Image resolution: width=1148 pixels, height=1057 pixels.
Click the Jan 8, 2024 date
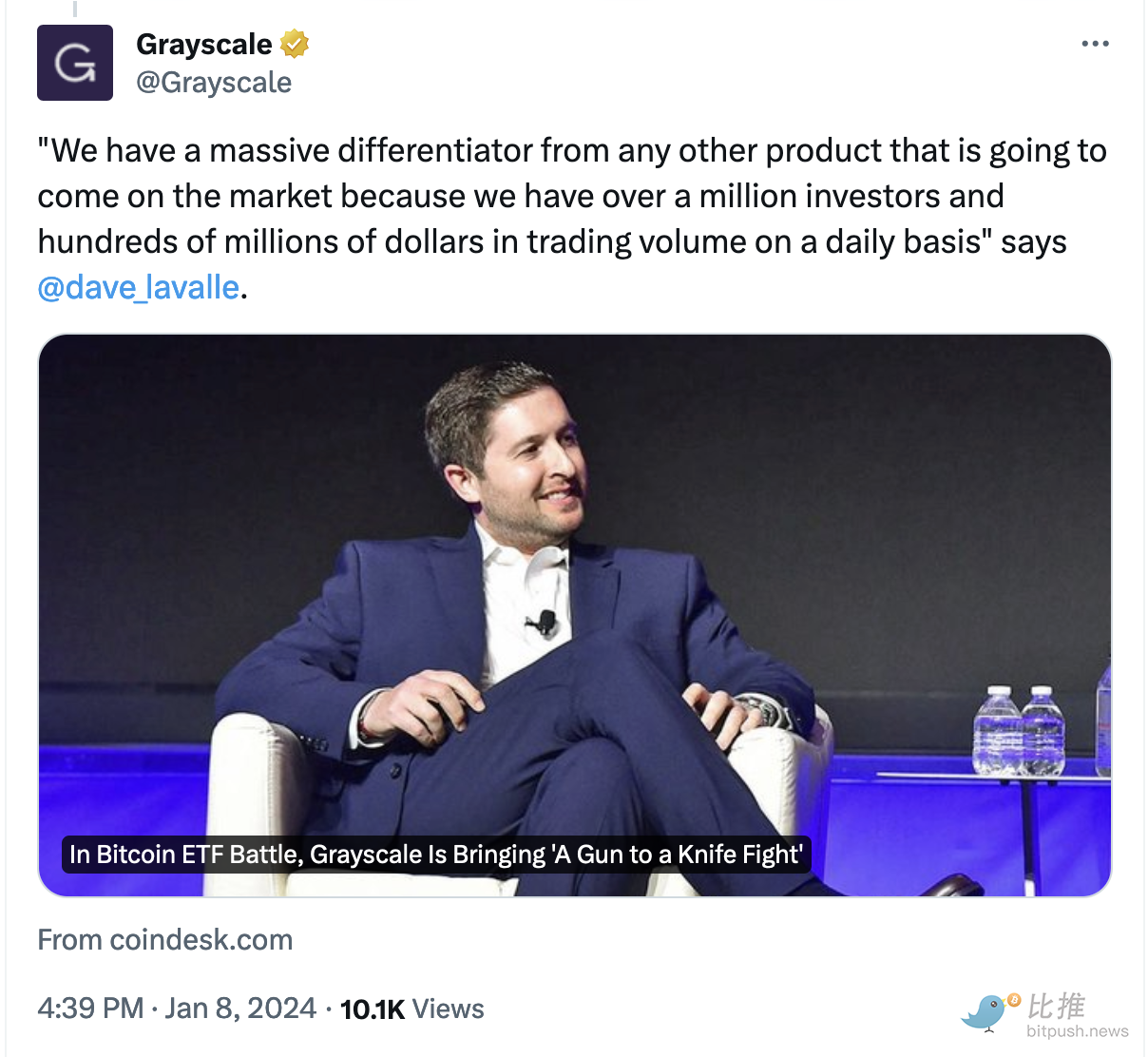(240, 1009)
